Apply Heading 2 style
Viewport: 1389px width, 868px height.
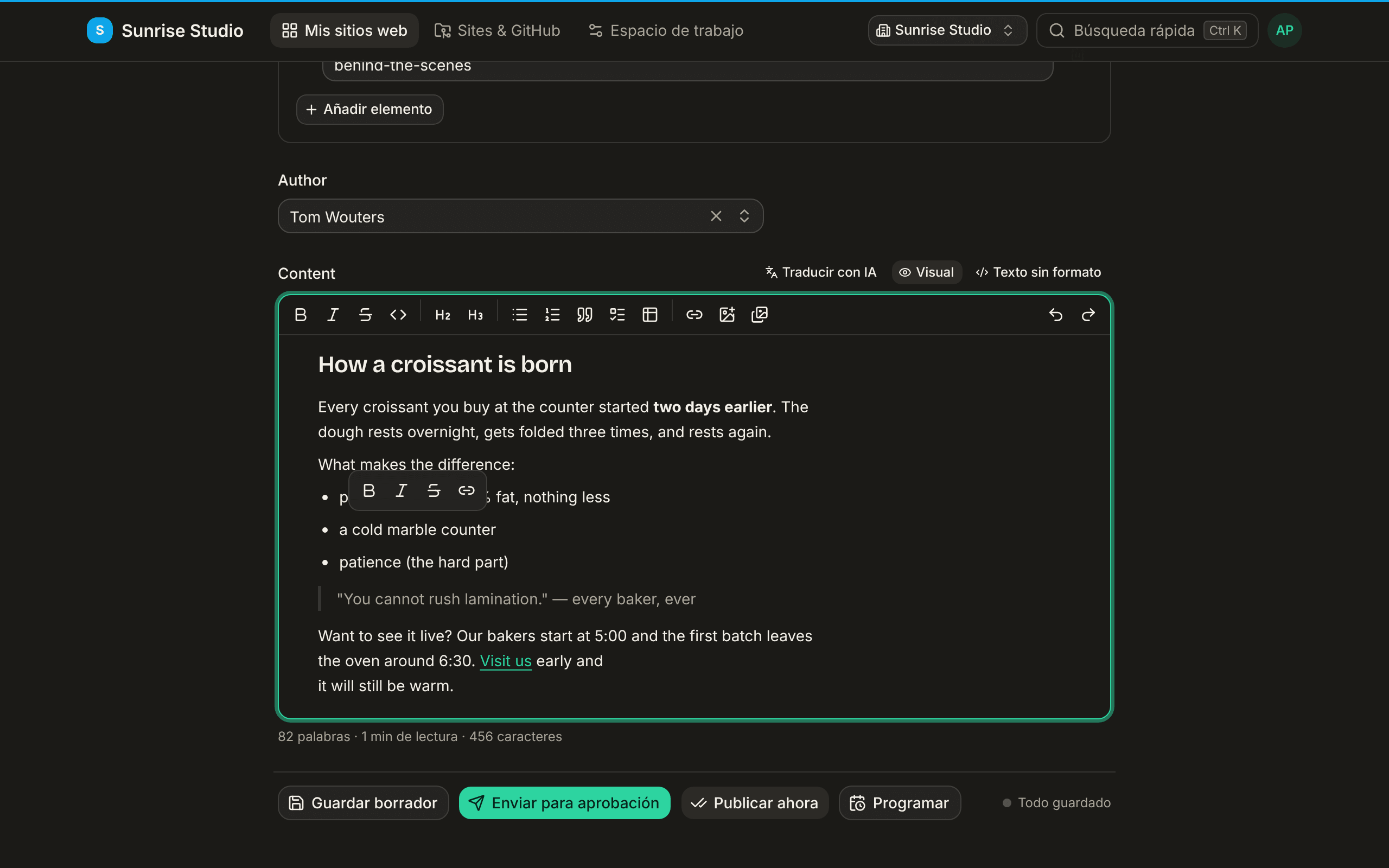coord(443,315)
